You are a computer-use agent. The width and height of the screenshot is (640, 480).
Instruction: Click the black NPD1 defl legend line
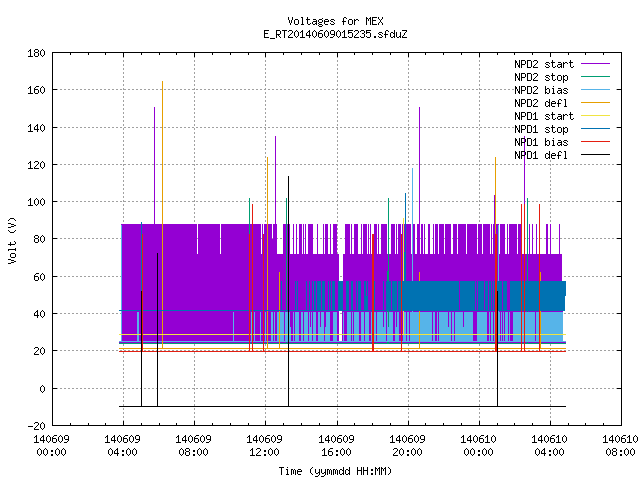tap(595, 155)
